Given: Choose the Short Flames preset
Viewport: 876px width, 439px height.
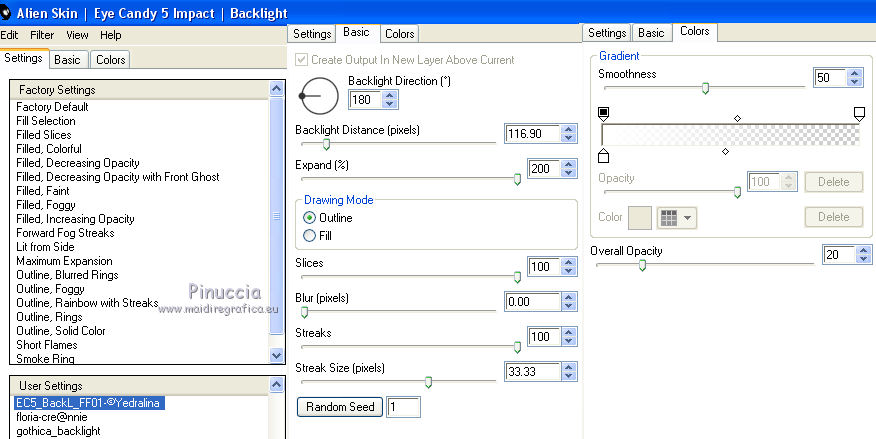Looking at the screenshot, I should coord(46,345).
